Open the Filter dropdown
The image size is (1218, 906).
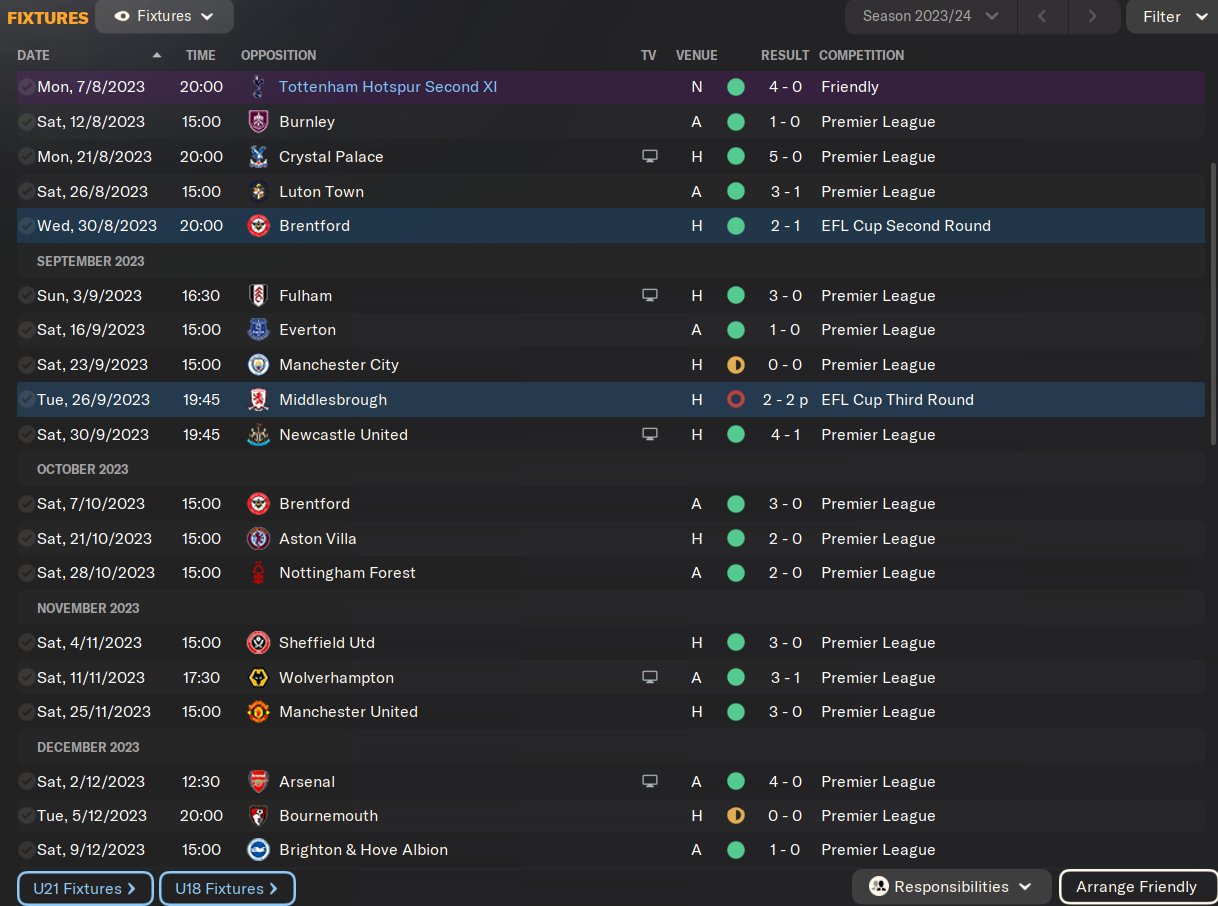point(1172,17)
